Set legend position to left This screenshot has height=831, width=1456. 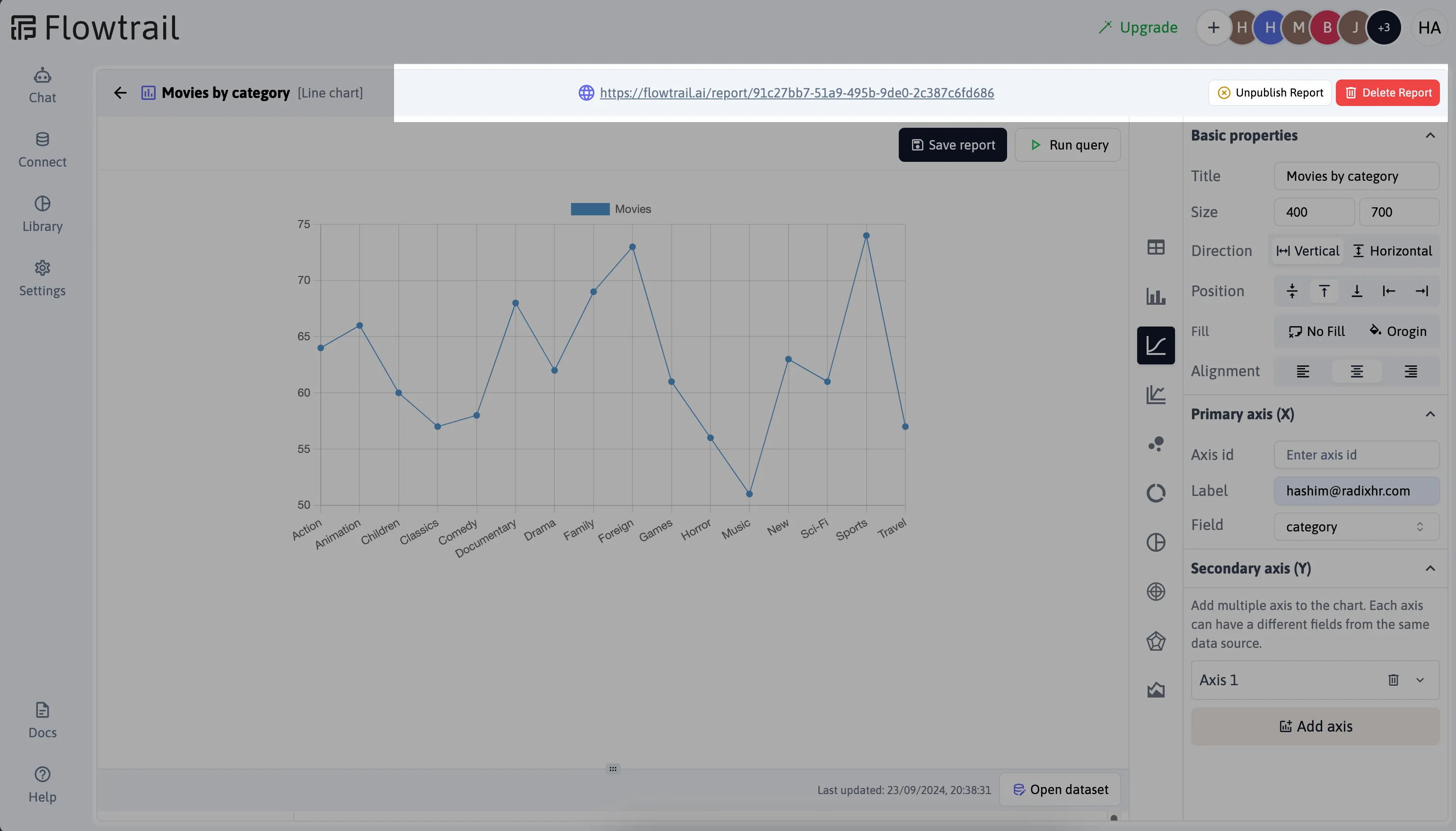[x=1389, y=291]
